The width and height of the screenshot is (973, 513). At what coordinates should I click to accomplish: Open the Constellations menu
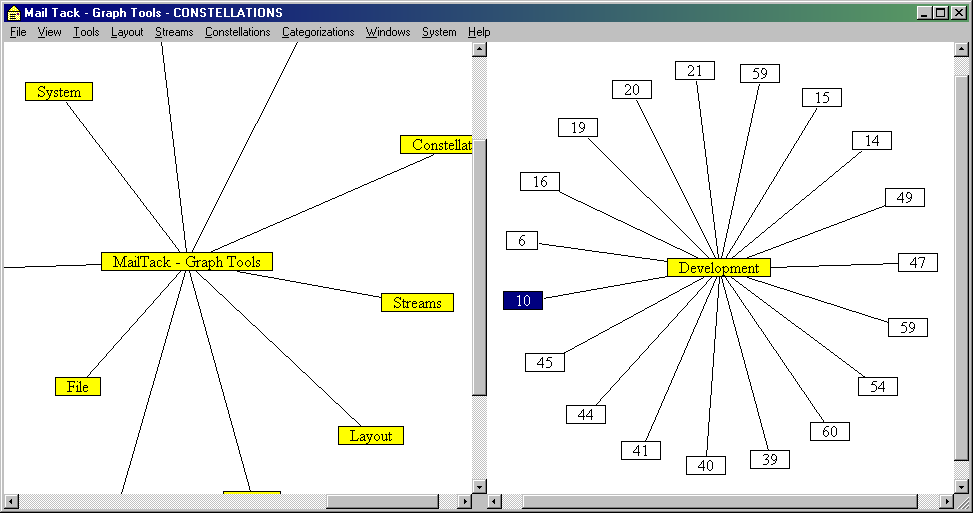[237, 32]
